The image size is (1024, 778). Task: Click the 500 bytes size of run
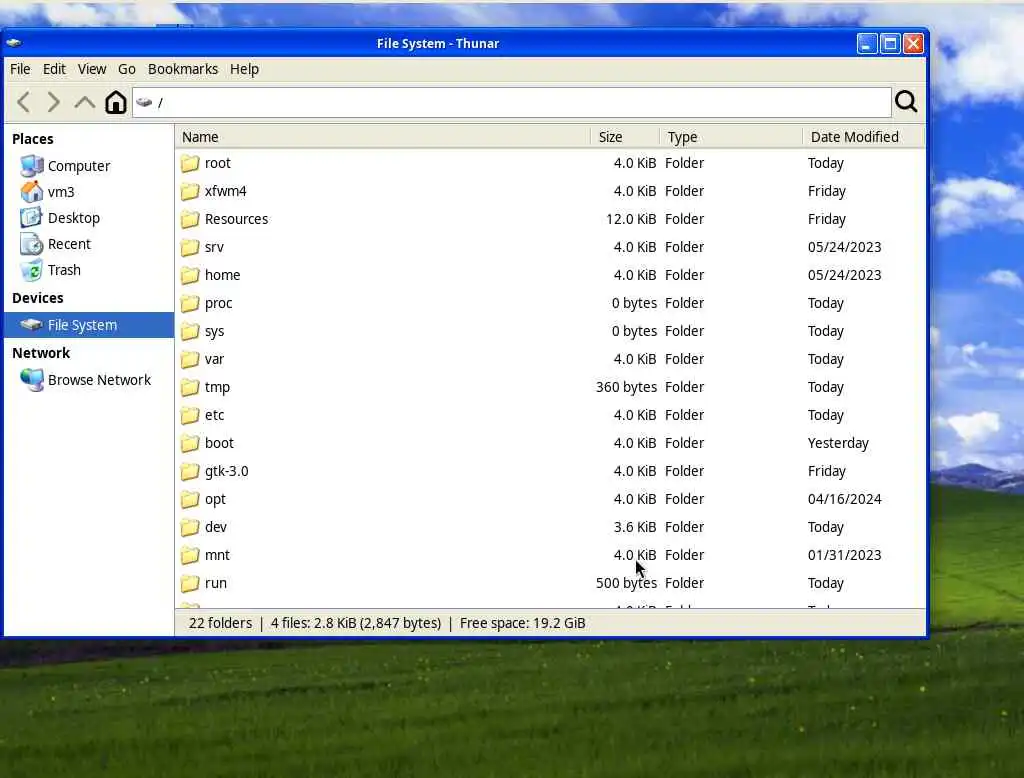pyautogui.click(x=626, y=583)
